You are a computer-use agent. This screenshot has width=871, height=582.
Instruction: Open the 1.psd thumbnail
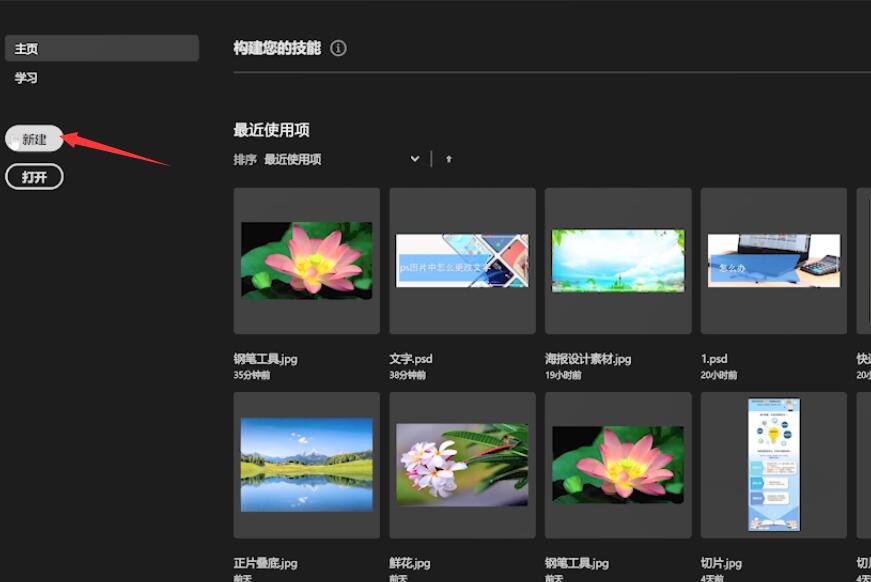[x=773, y=261]
